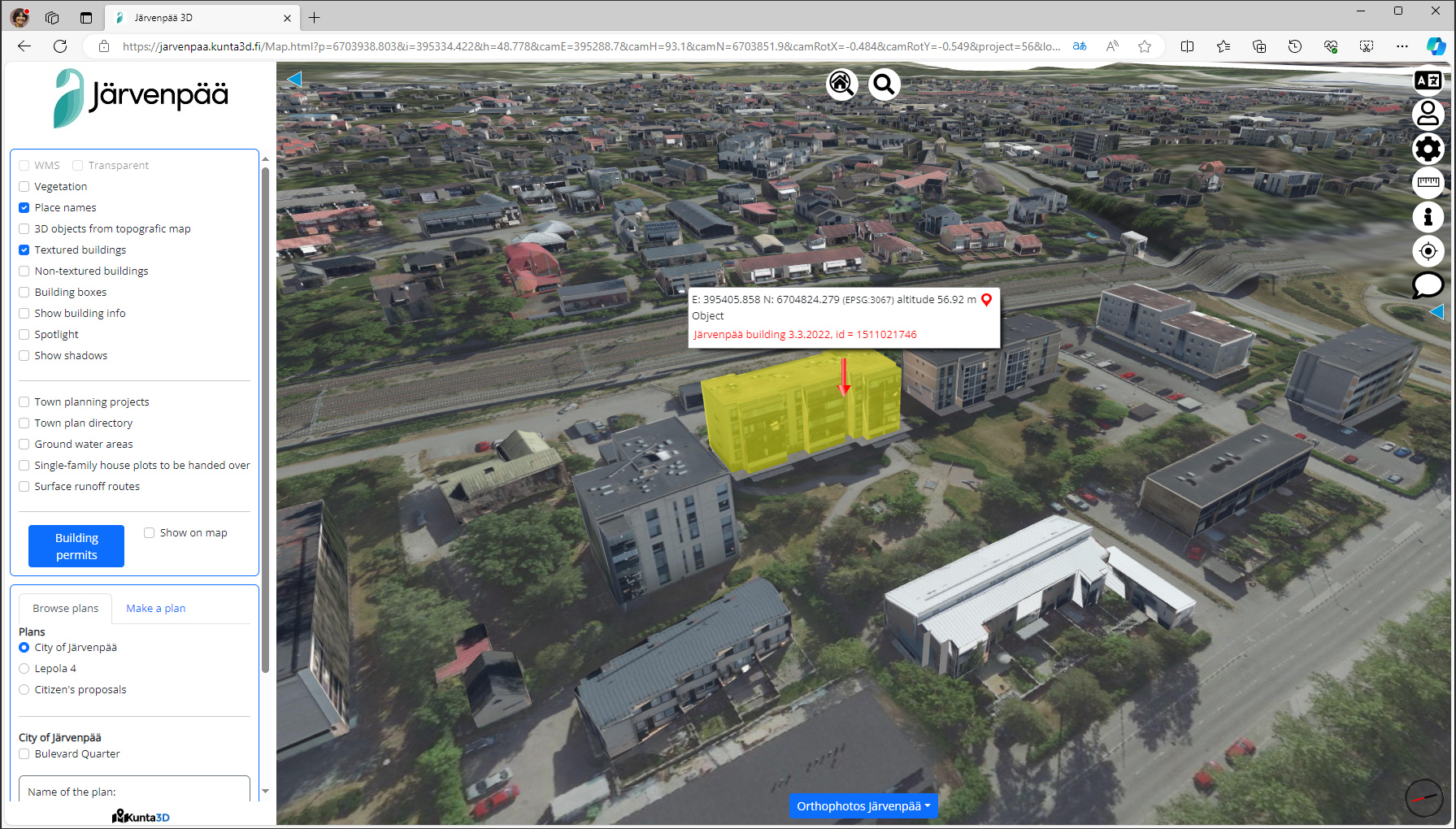
Task: Enable Town planning projects checkbox
Action: pos(24,401)
